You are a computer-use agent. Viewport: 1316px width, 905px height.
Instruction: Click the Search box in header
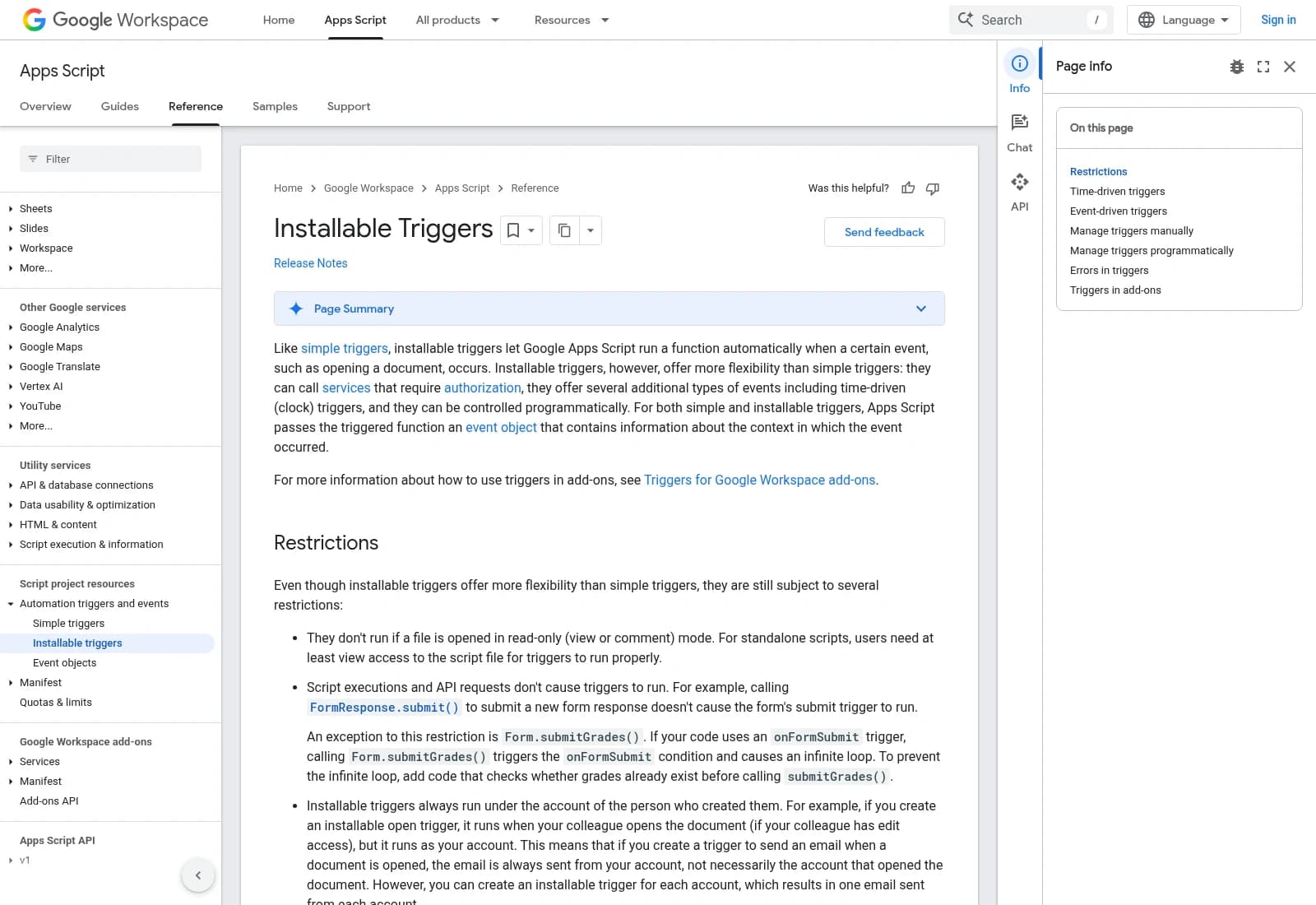1031,20
